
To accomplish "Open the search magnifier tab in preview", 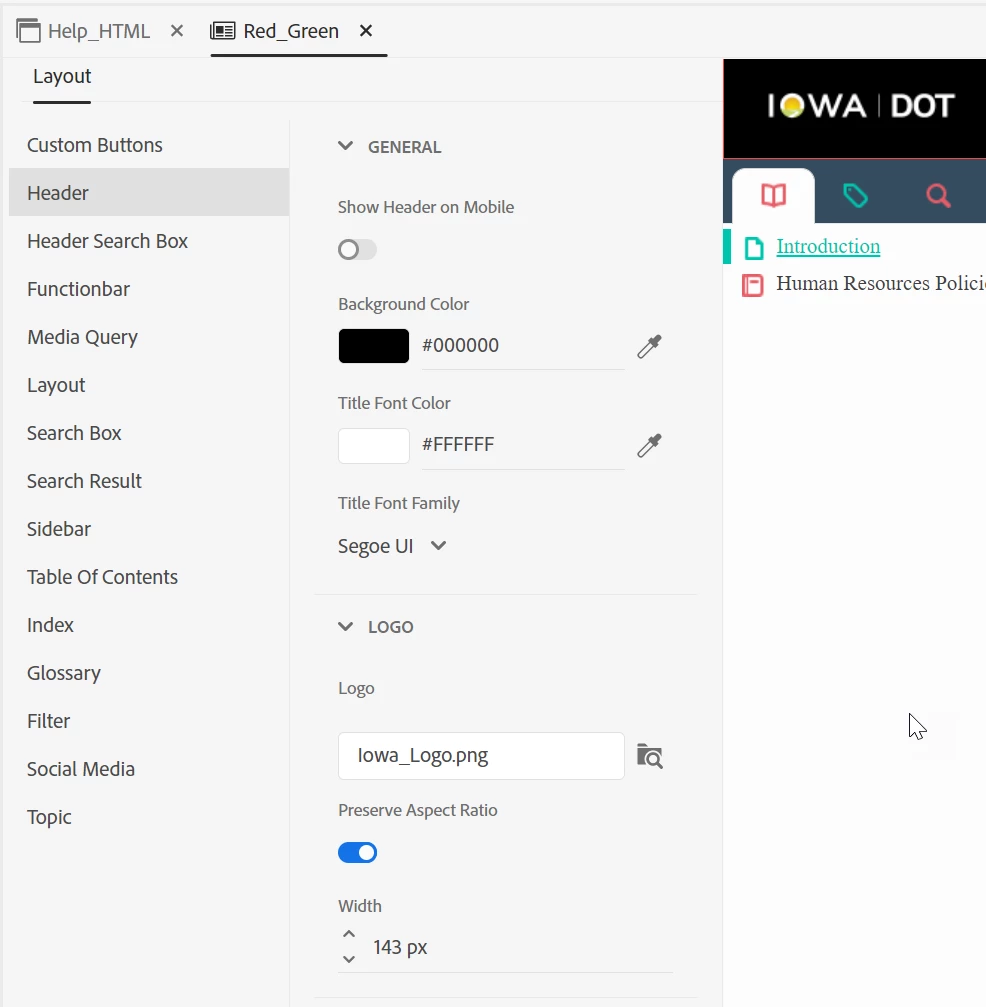I will click(x=938, y=195).
